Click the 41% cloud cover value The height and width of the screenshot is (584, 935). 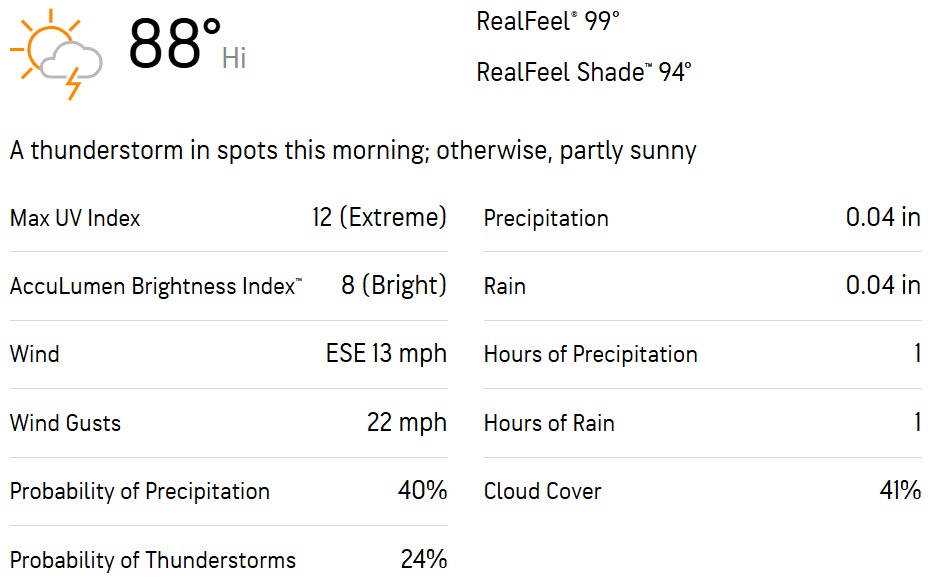pyautogui.click(x=899, y=490)
